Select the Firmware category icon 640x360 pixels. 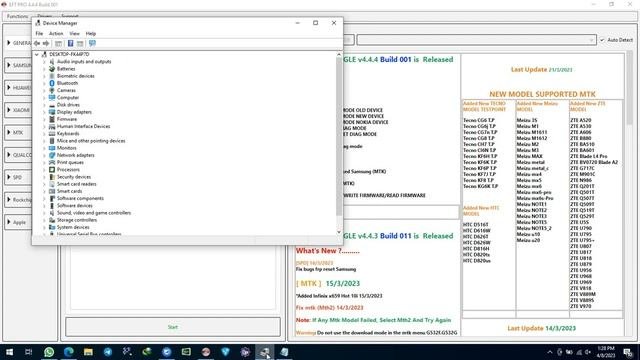pos(52,119)
